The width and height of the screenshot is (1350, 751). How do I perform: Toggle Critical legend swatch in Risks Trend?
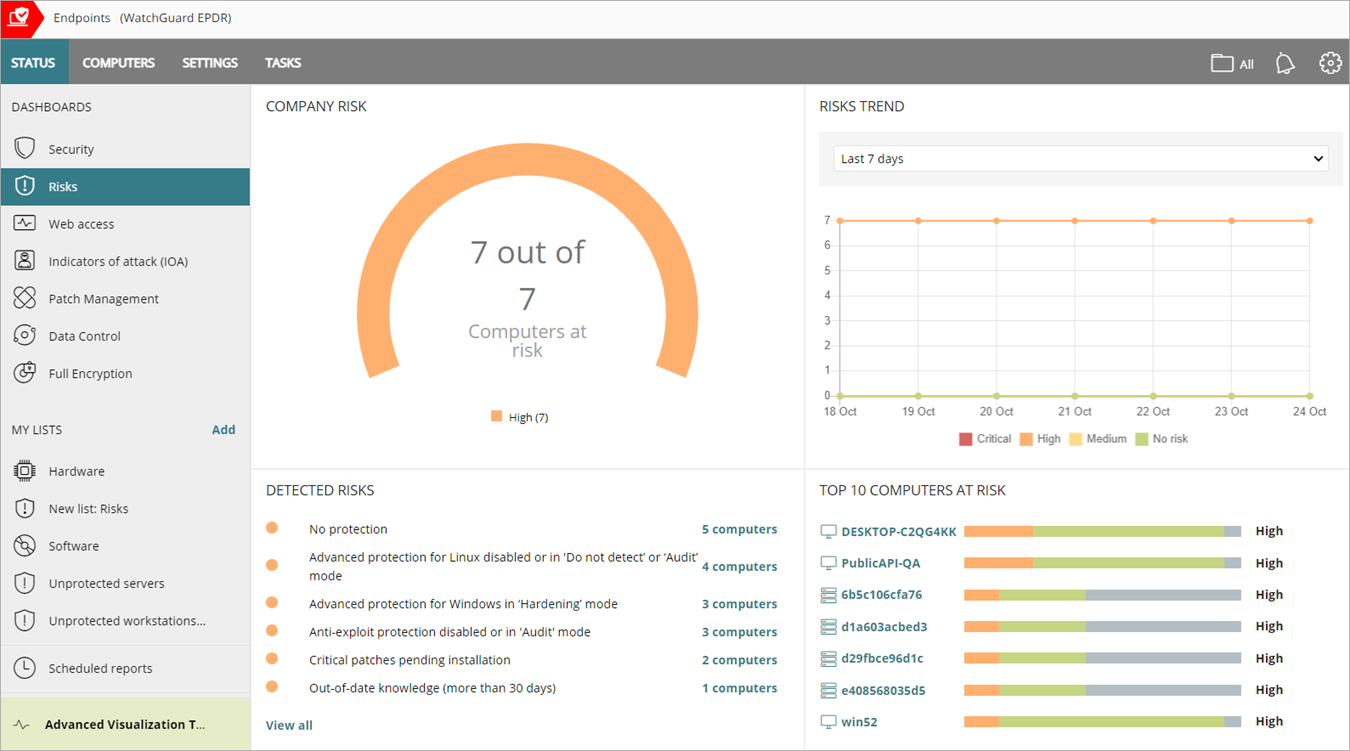[x=966, y=439]
